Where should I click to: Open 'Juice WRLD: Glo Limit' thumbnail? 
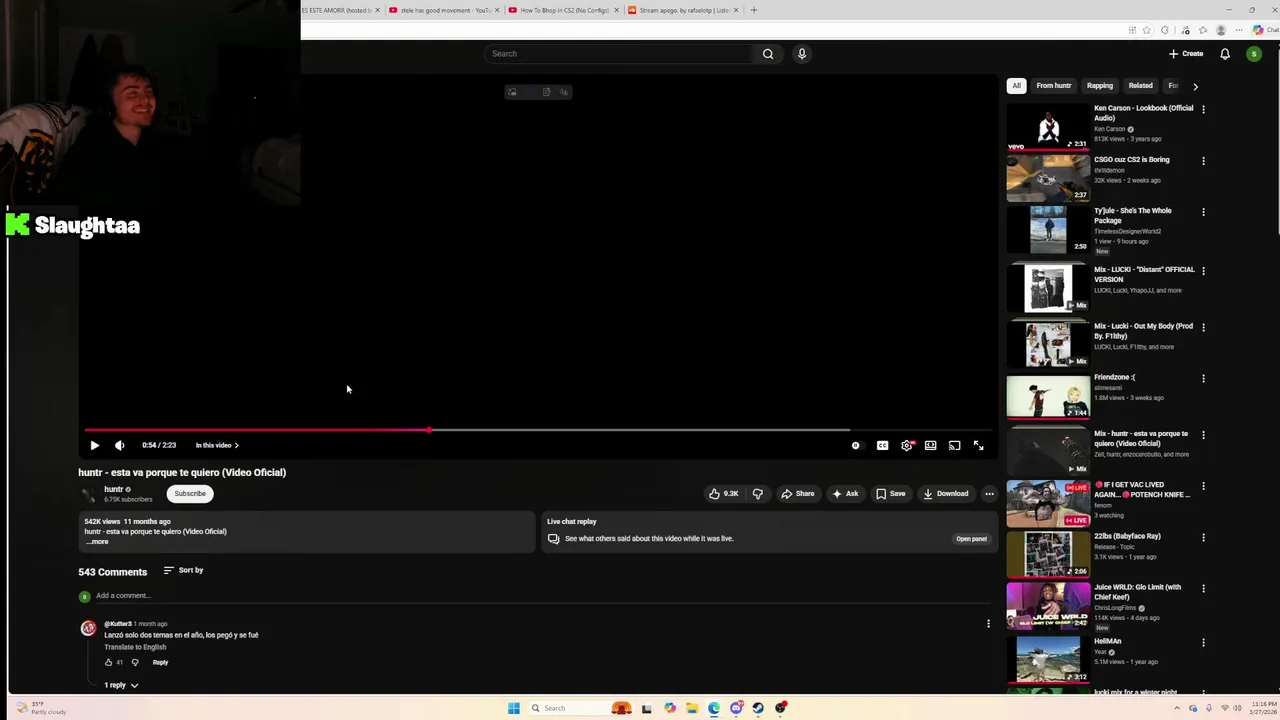[1048, 605]
